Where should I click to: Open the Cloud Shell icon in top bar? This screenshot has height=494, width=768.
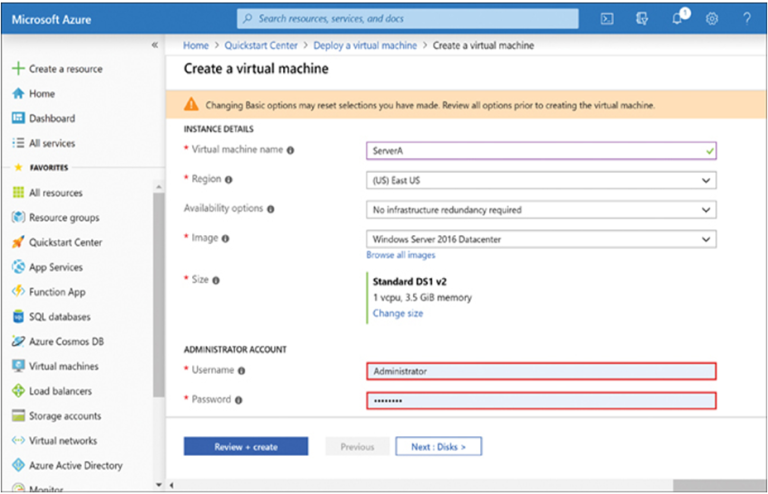coord(607,19)
